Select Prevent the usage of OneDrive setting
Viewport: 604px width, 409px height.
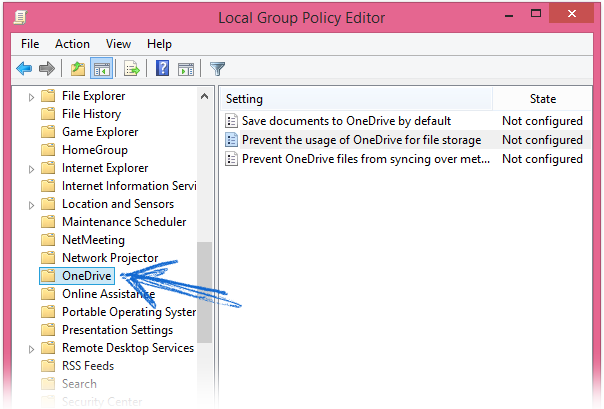[361, 140]
